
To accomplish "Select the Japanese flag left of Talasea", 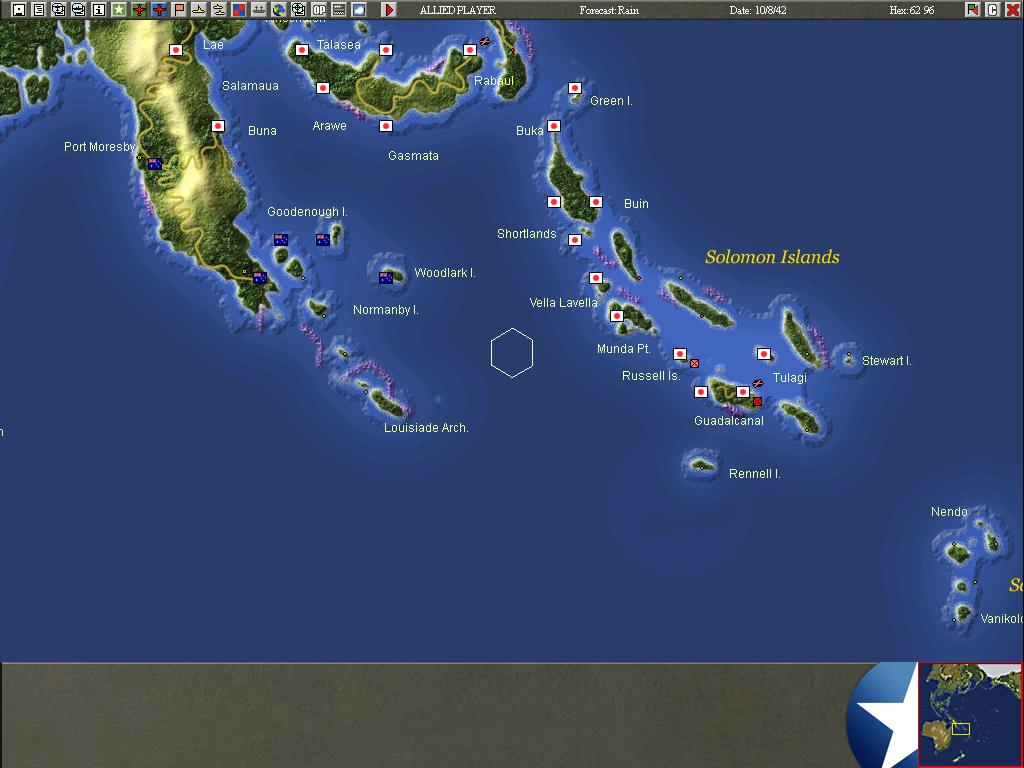I will pos(302,50).
